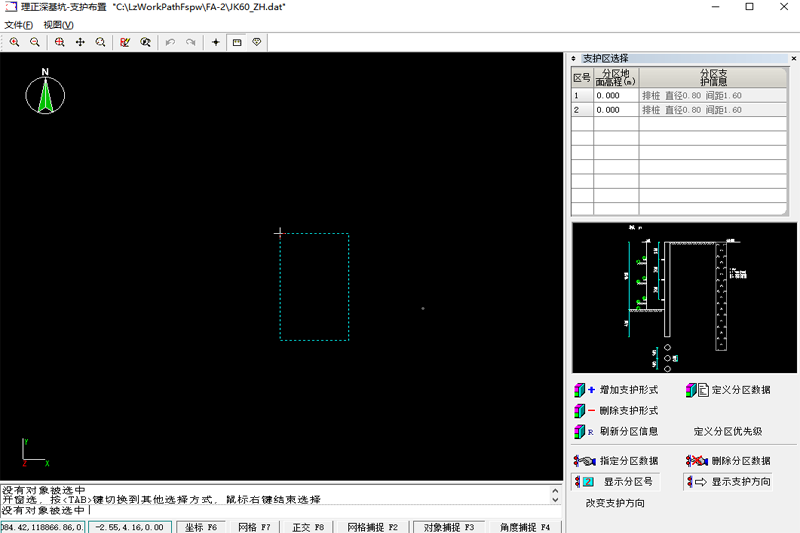Click 显示支护方向 button
Image resolution: width=800 pixels, height=533 pixels.
point(728,482)
